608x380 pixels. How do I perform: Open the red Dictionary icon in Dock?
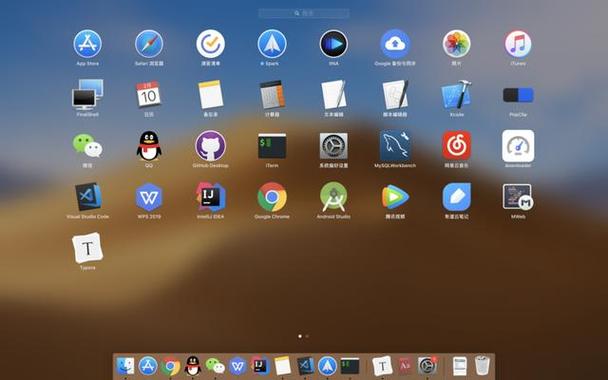405,366
